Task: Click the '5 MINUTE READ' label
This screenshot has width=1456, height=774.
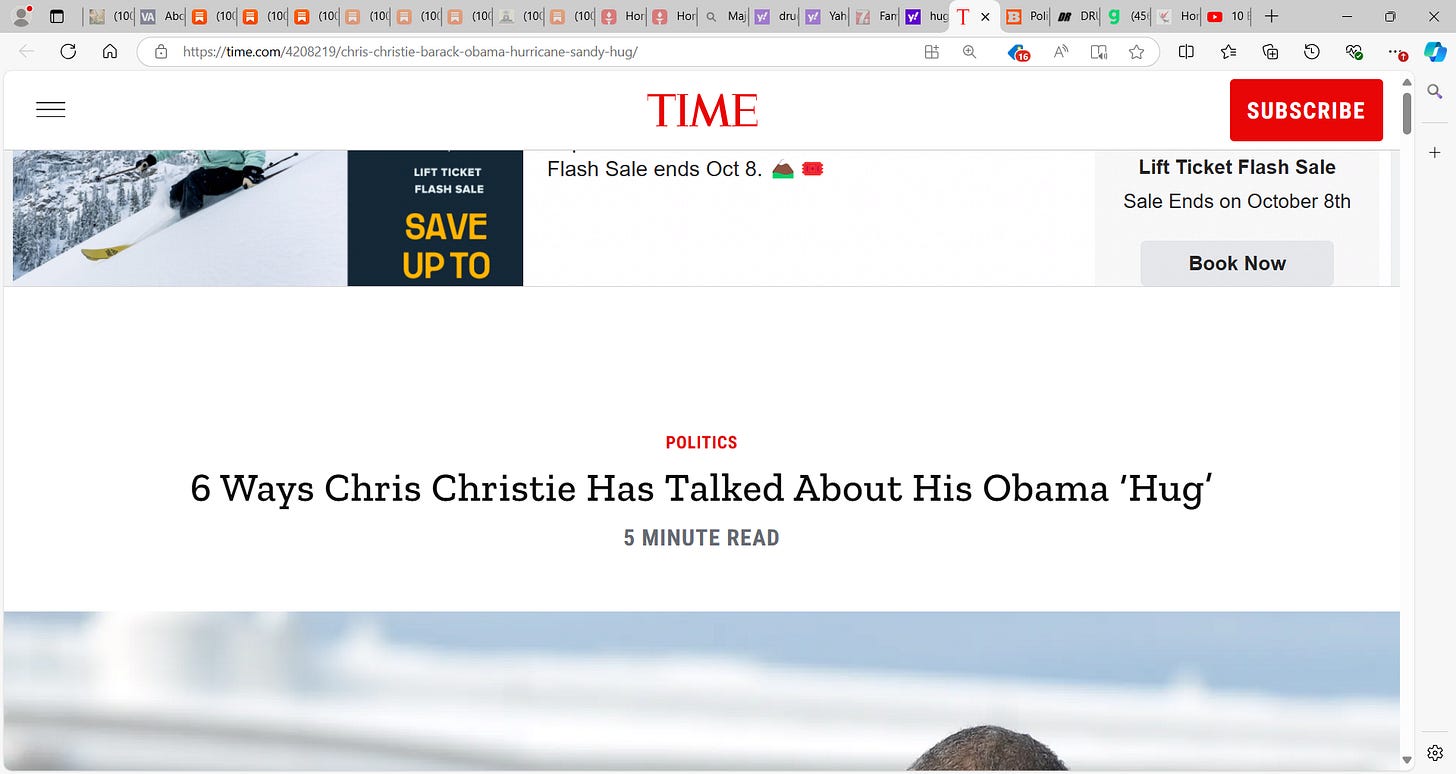Action: 702,538
